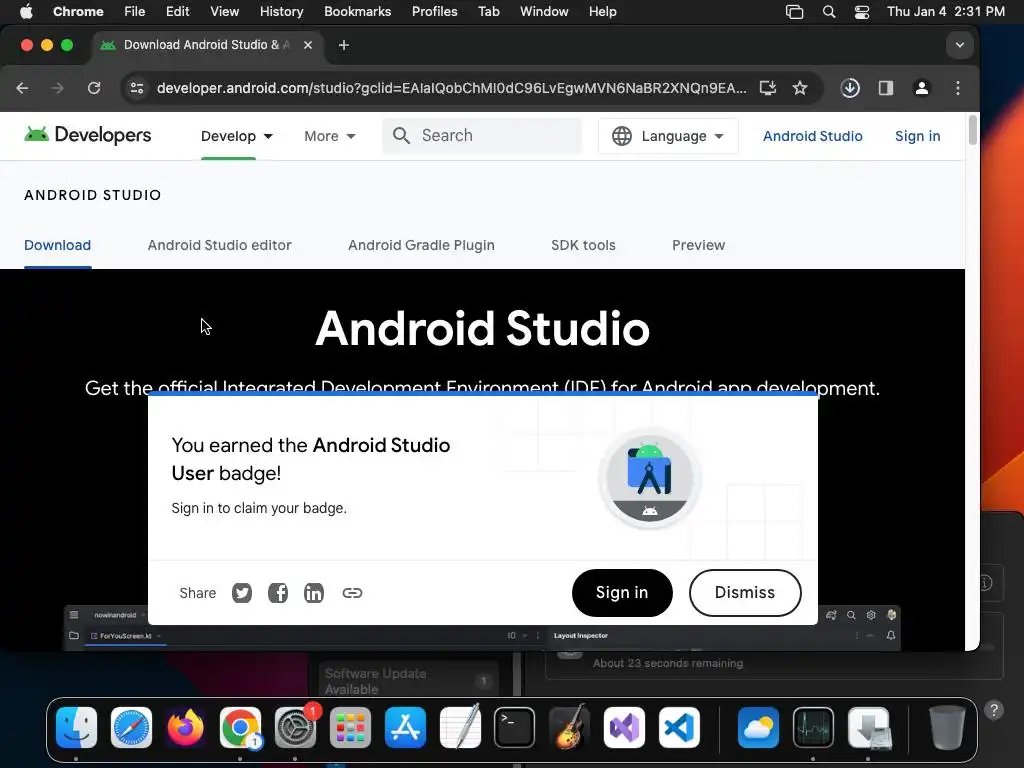The width and height of the screenshot is (1024, 768).
Task: Click the black Sign in button
Action: click(622, 592)
